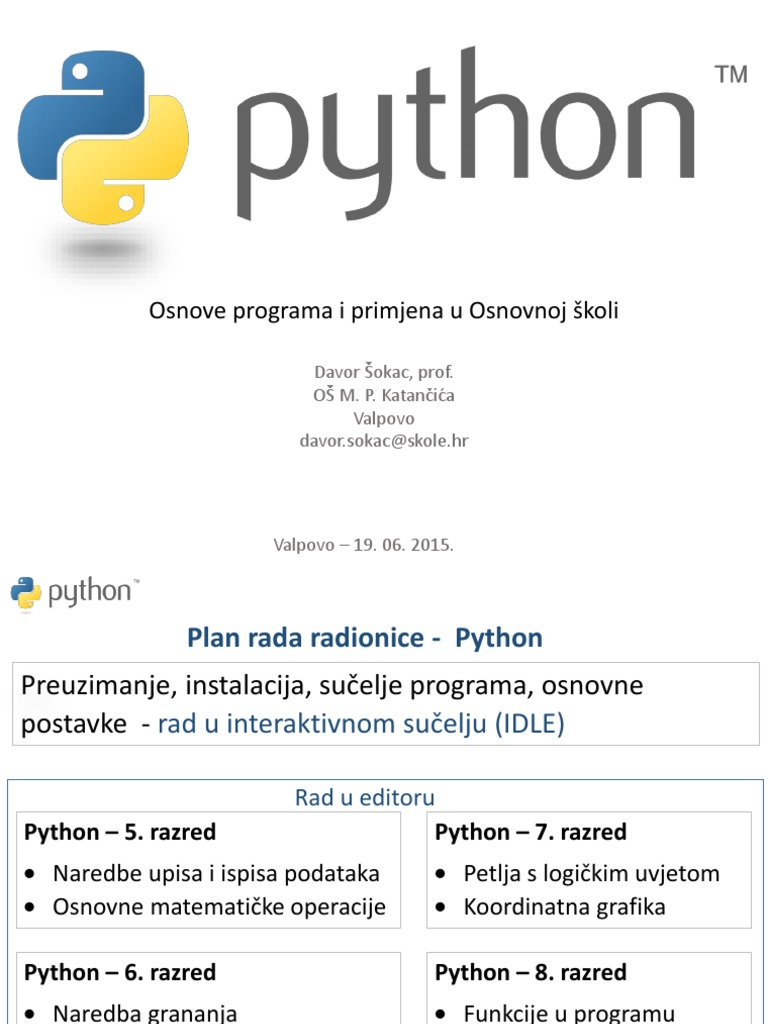Click the TM trademark symbol beside python
The image size is (768, 1024).
(x=731, y=74)
